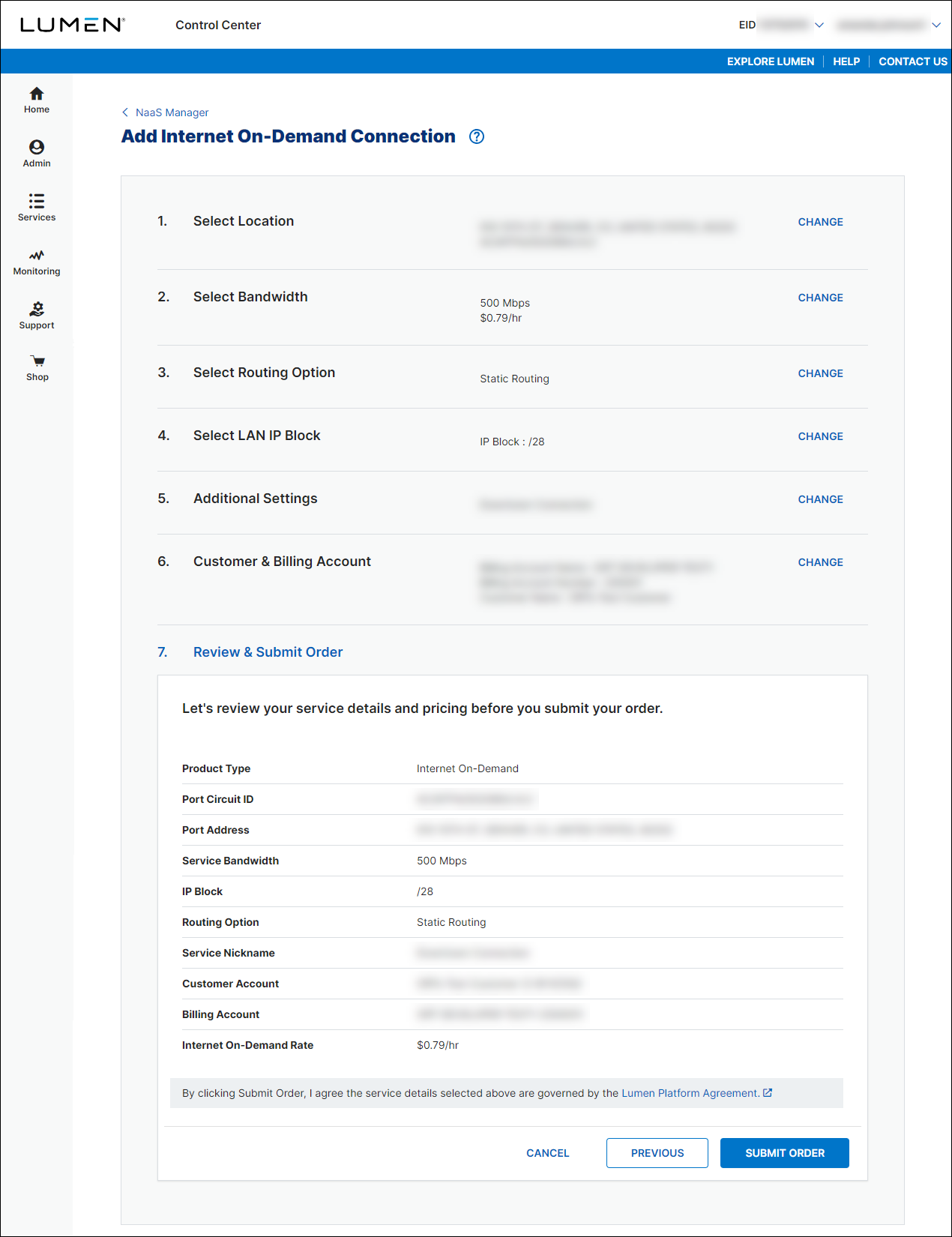Click CHANGE for Select Location
This screenshot has height=1237, width=952.
click(x=821, y=222)
